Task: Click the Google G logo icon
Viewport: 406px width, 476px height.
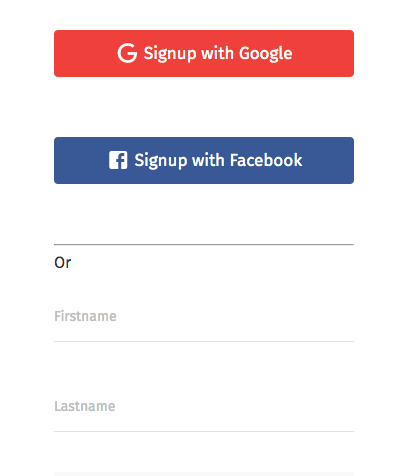Action: pos(127,53)
